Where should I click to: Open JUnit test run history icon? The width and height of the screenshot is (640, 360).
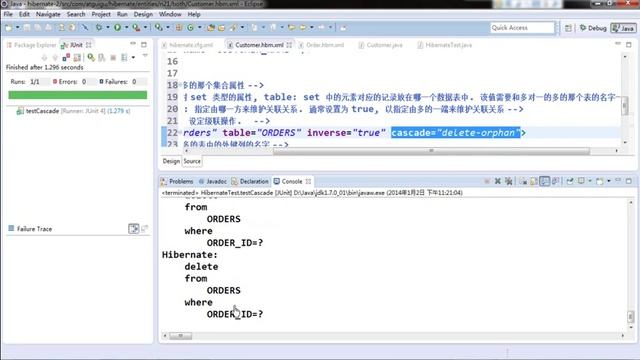pyautogui.click(x=124, y=58)
